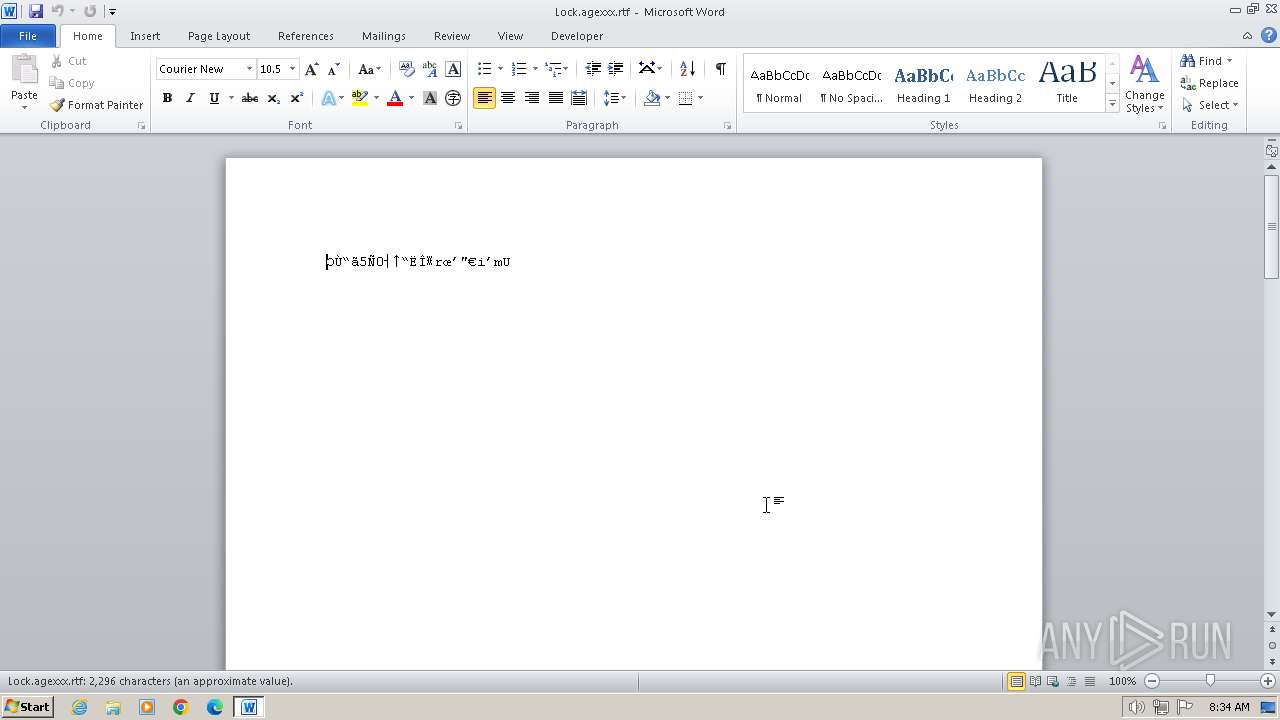Open the Select dropdown
The image size is (1280, 720).
[1210, 105]
